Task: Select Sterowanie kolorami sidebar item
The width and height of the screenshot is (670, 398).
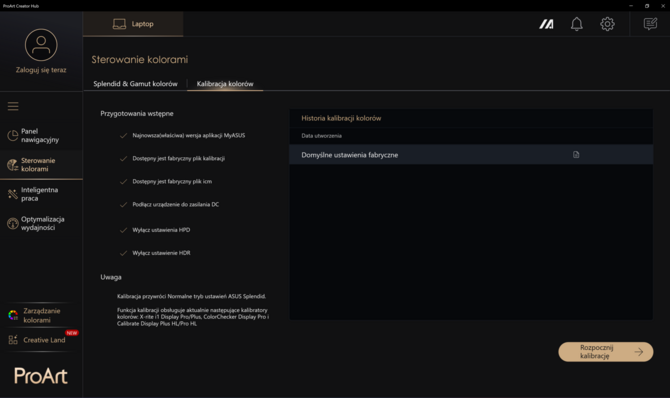Action: (41, 165)
